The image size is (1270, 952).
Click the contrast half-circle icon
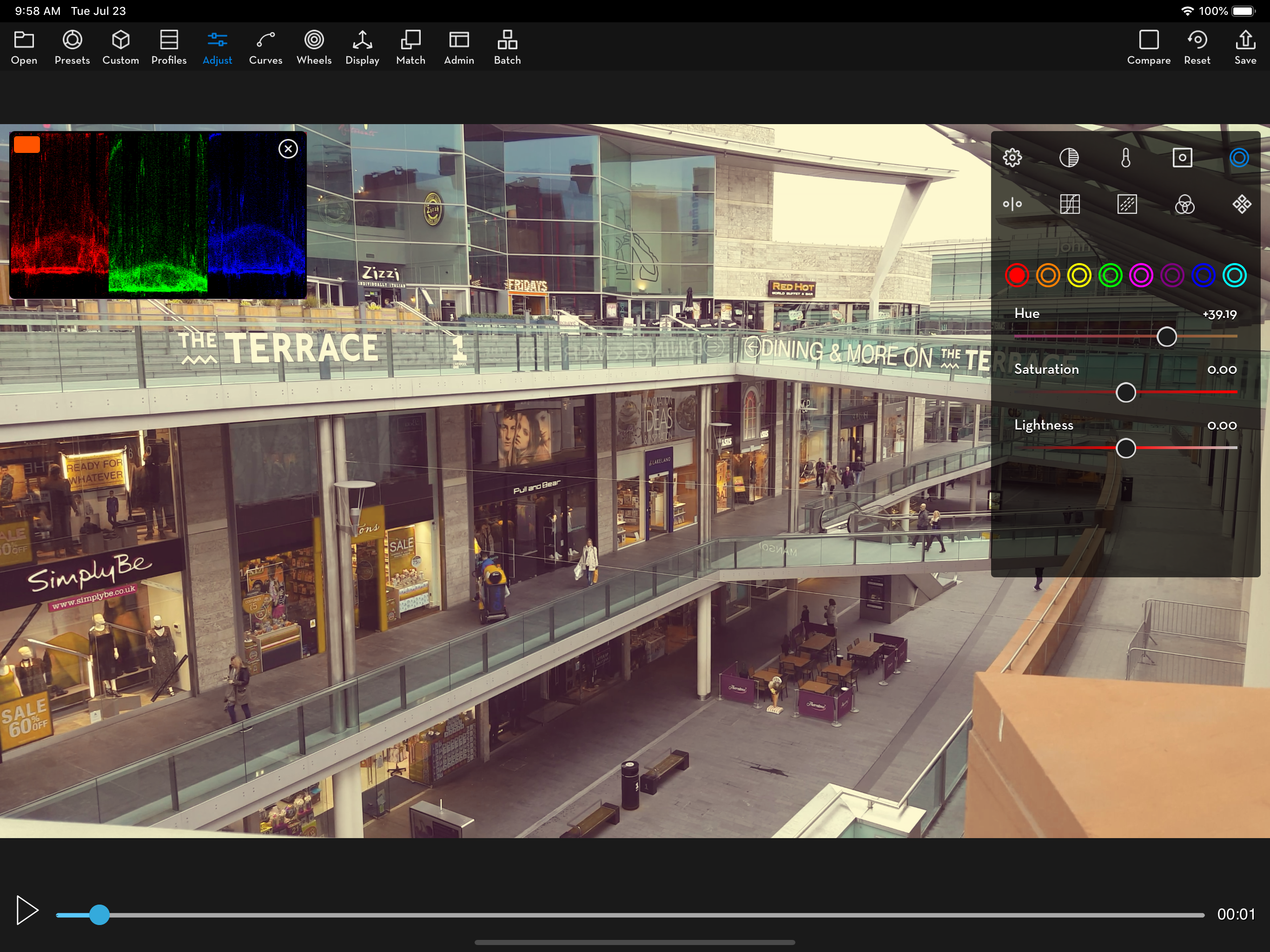(x=1068, y=158)
